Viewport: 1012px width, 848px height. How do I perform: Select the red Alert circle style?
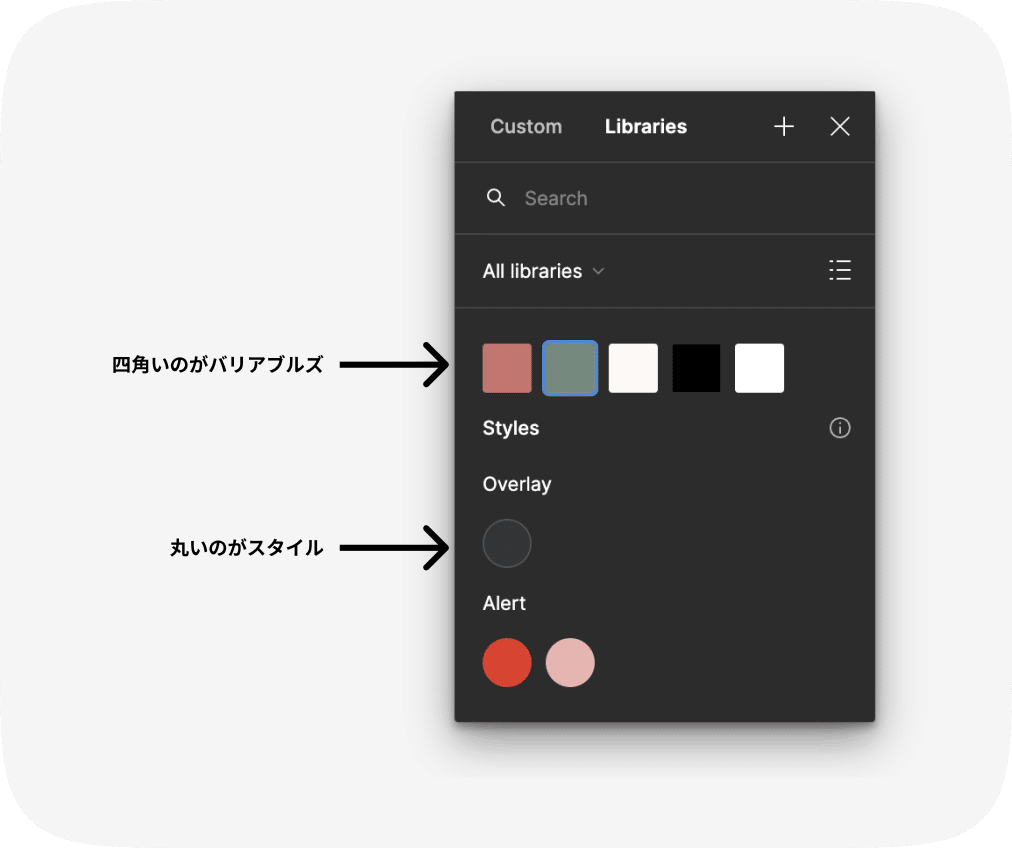pos(507,663)
